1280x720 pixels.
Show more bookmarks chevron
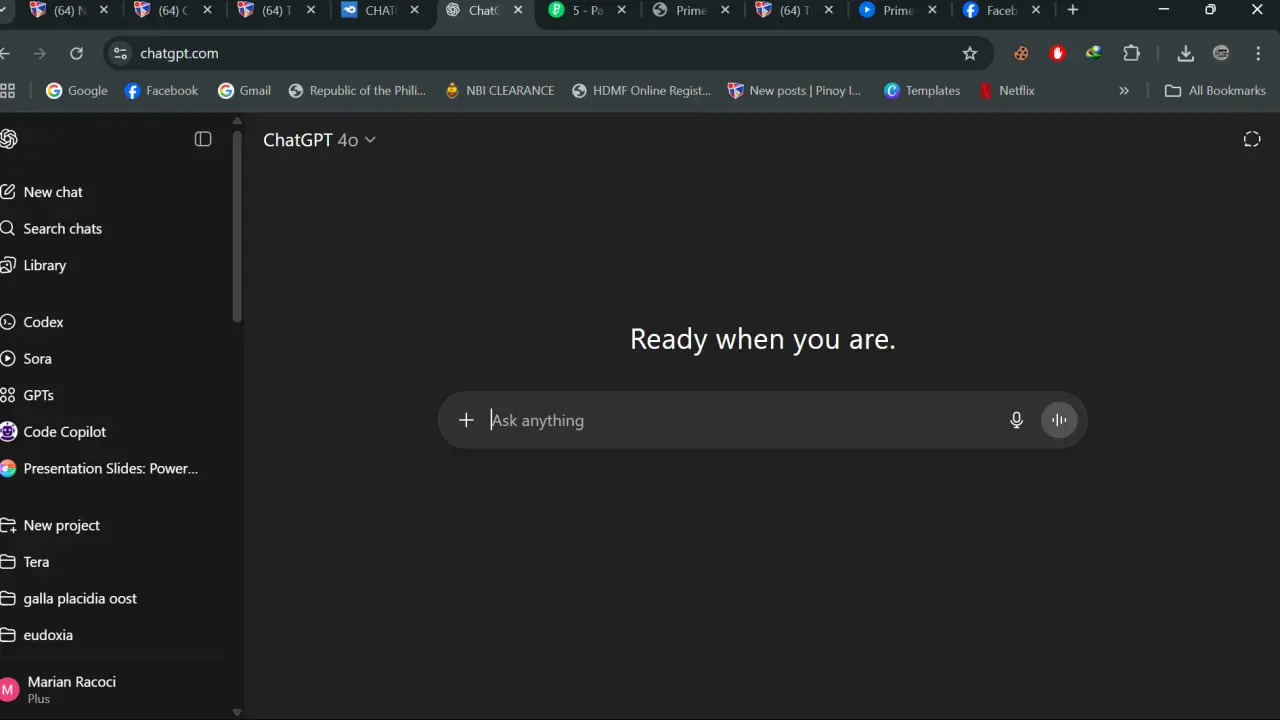pyautogui.click(x=1124, y=90)
